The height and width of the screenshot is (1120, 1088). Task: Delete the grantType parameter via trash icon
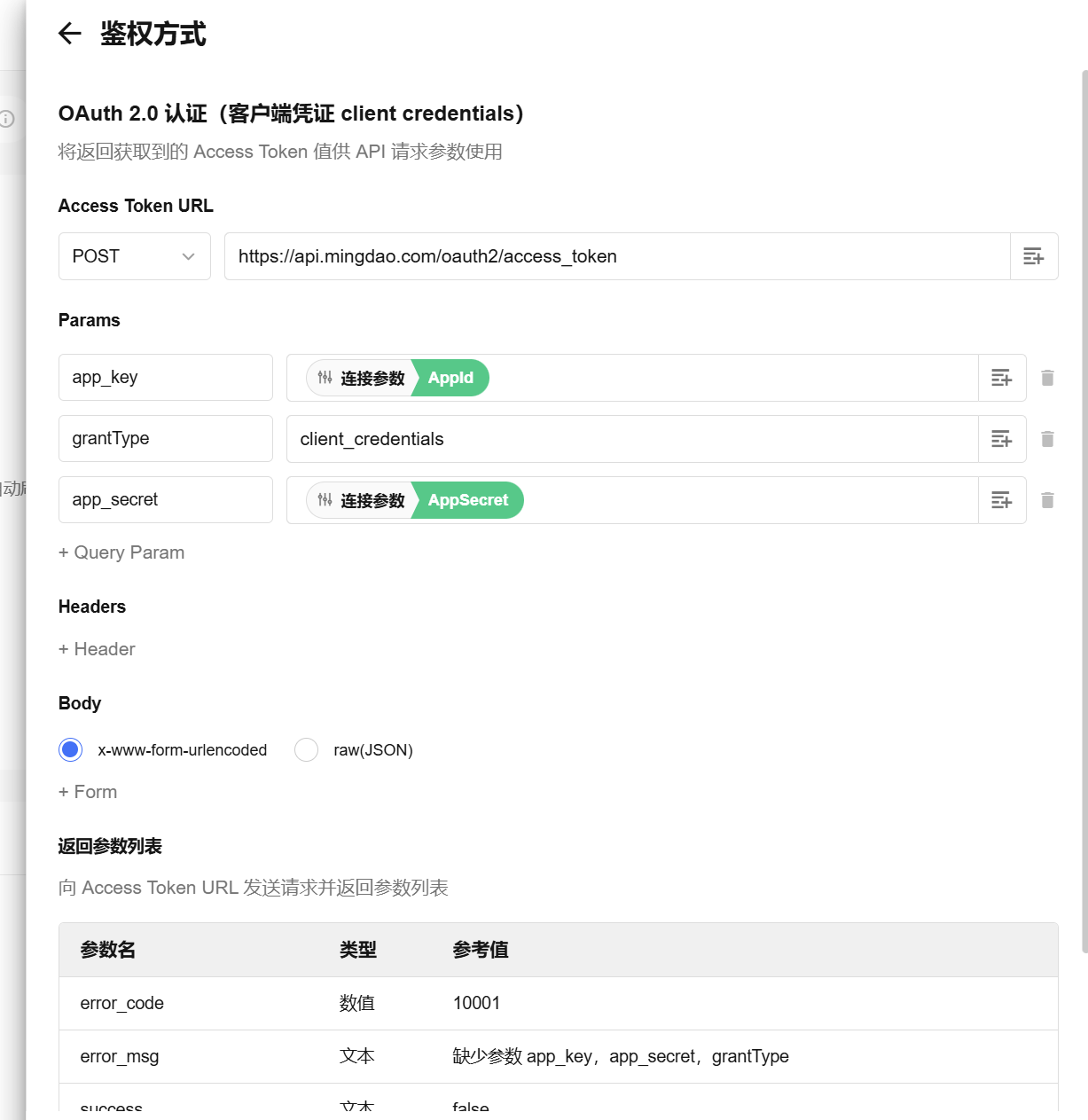[x=1047, y=438]
